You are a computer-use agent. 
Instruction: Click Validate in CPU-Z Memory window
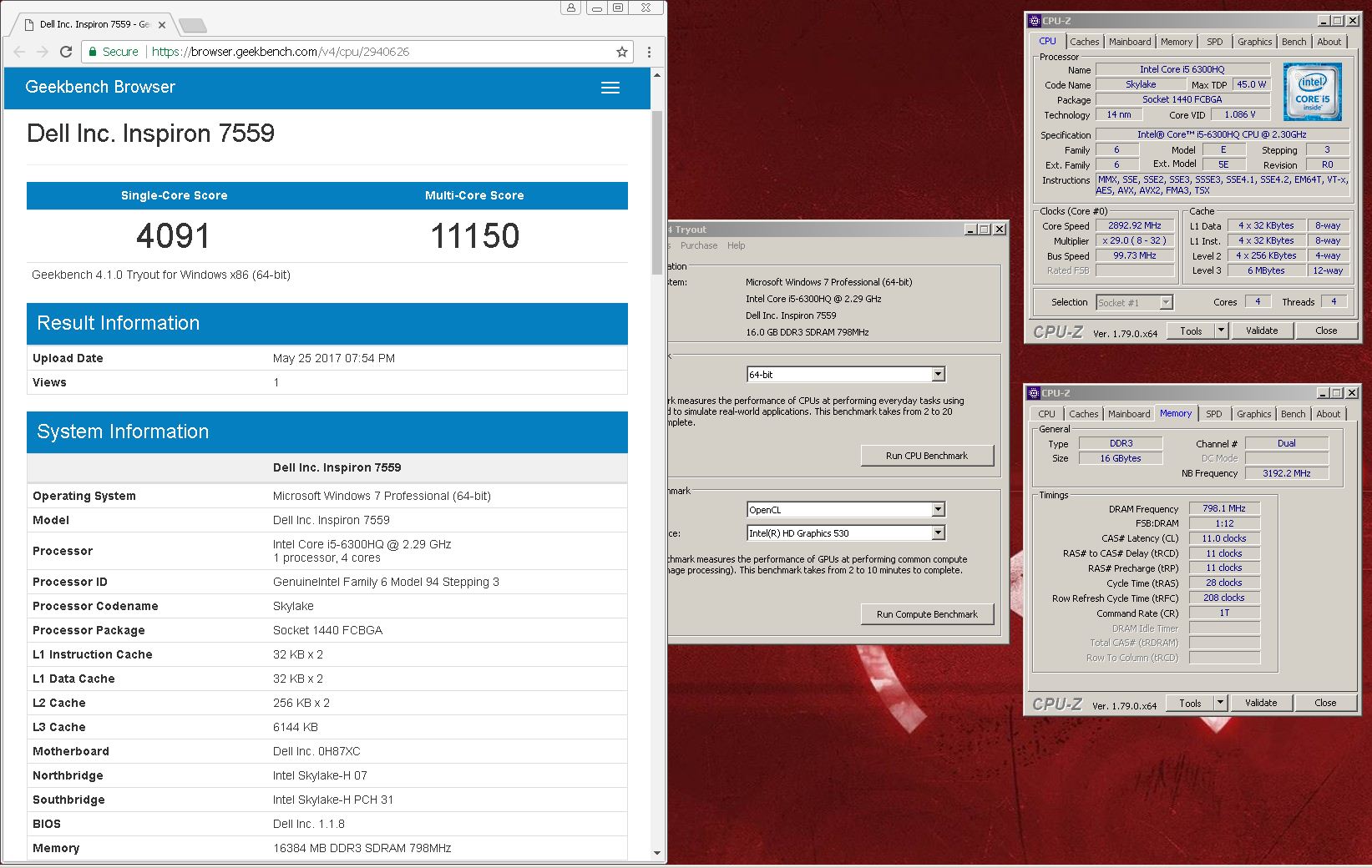click(1261, 703)
